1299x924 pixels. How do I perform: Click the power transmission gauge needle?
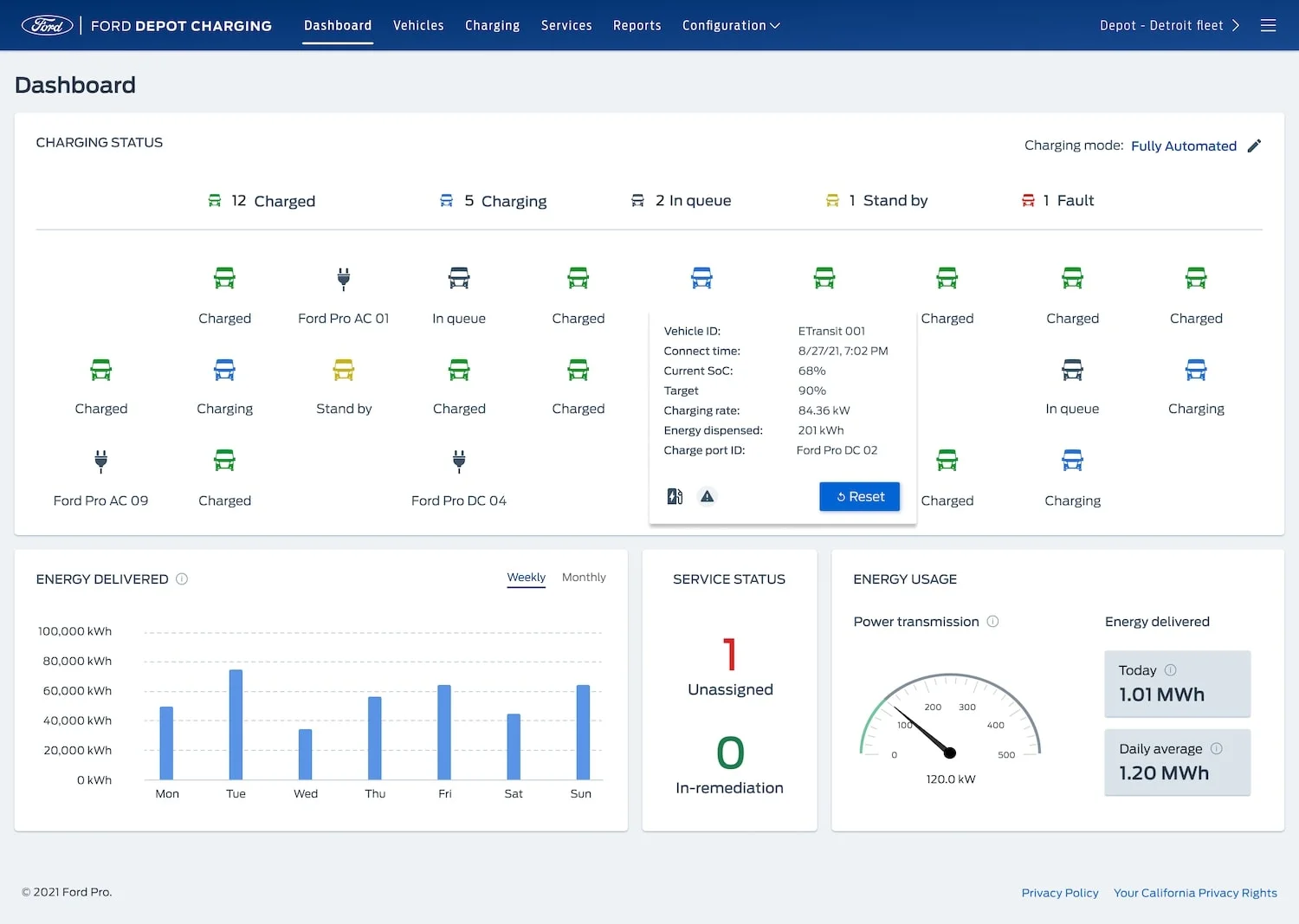pos(924,731)
